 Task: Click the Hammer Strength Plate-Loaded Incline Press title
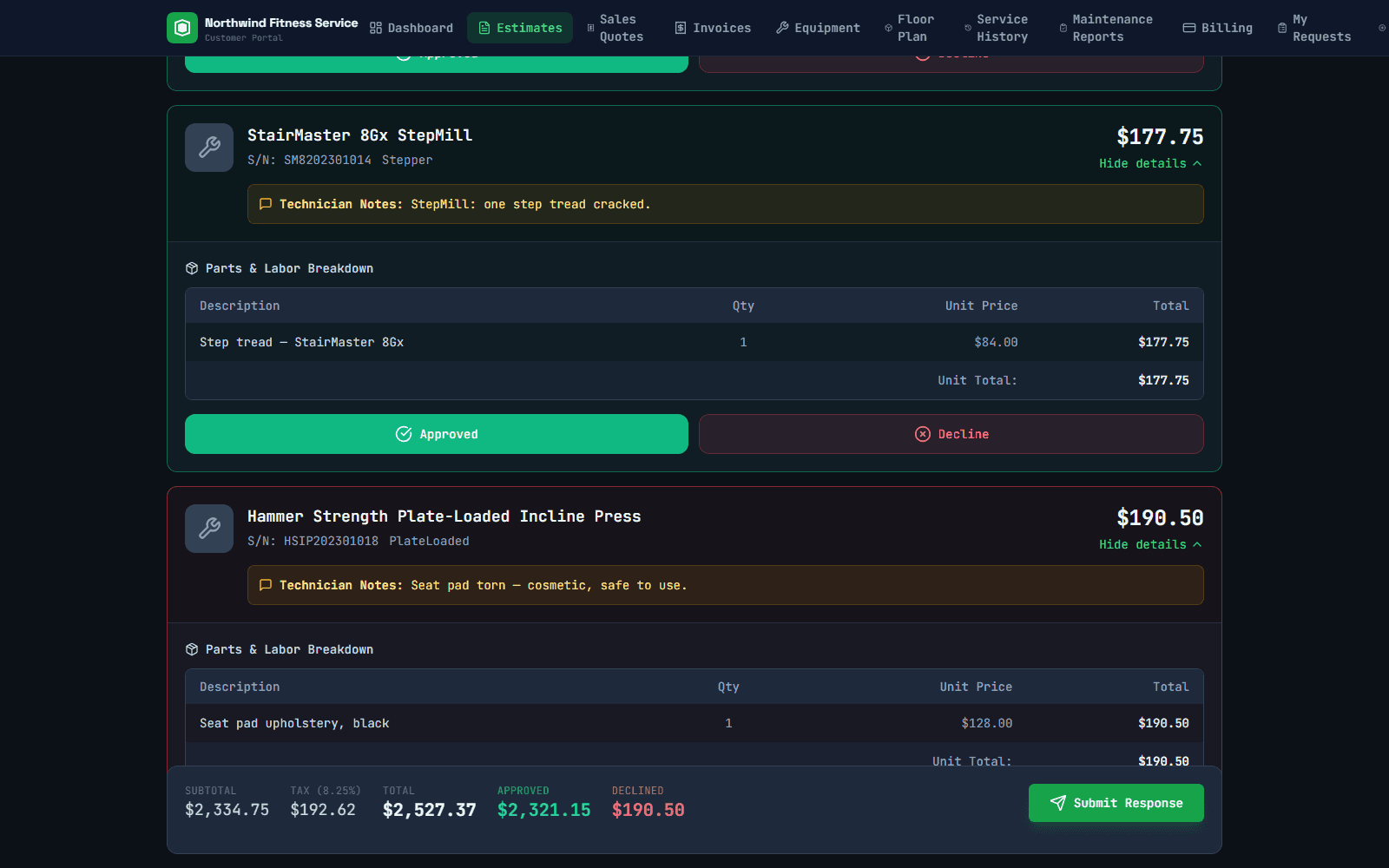click(x=444, y=516)
